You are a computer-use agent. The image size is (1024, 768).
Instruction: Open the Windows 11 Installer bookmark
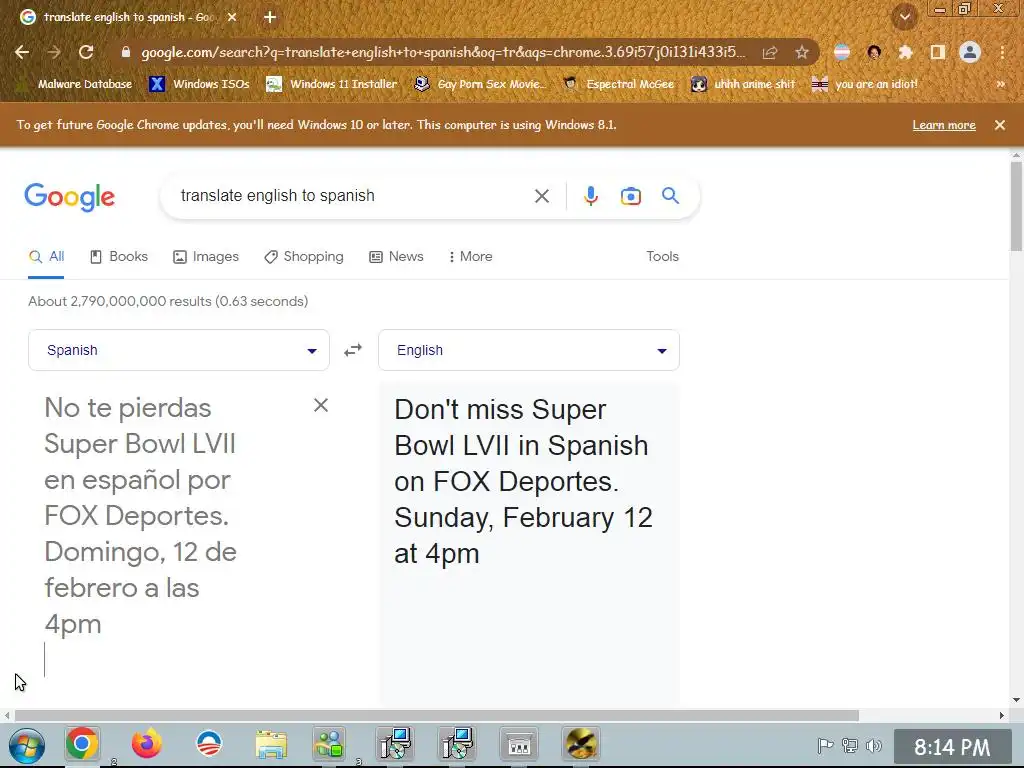[332, 84]
